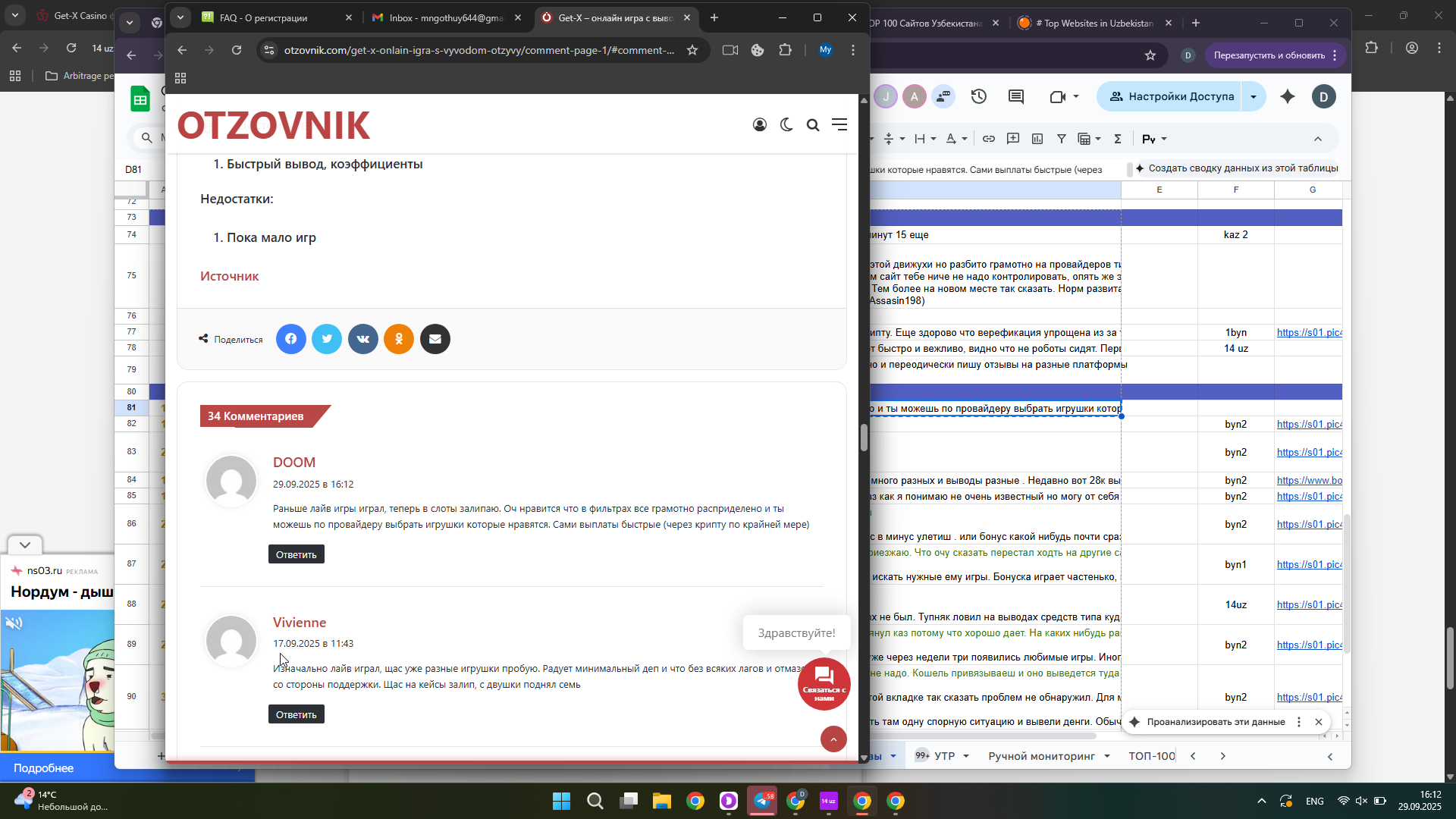This screenshot has height=819, width=1456.
Task: Select column F header in the spreadsheet
Action: point(1236,190)
